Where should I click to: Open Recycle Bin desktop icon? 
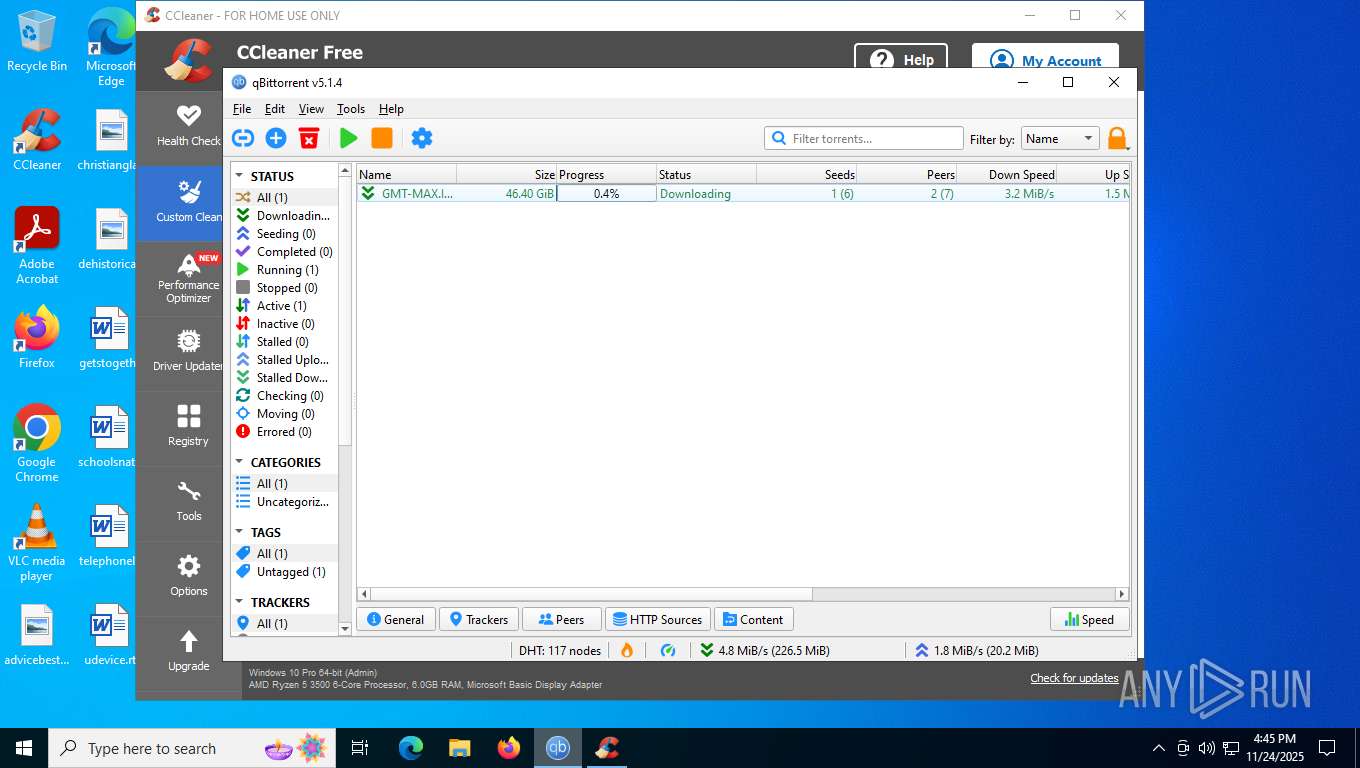37,41
